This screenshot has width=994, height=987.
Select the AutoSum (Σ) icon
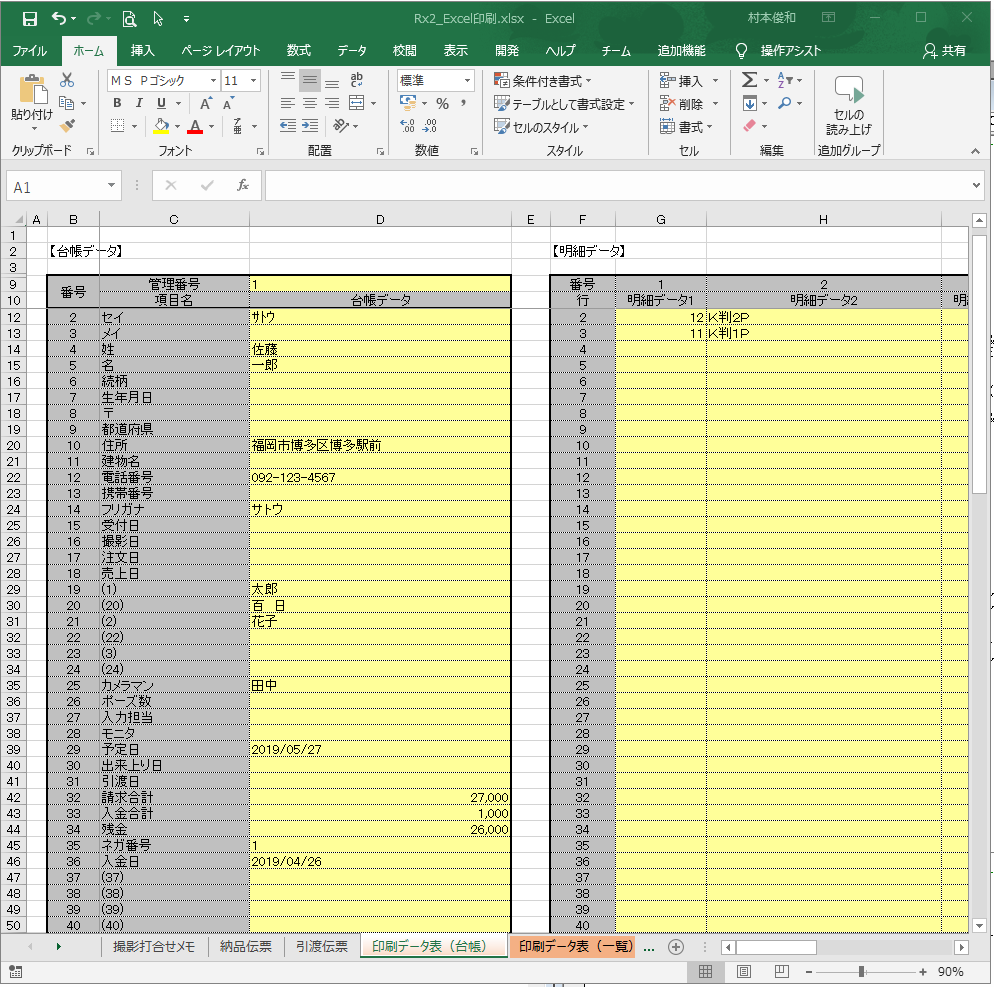tap(748, 80)
